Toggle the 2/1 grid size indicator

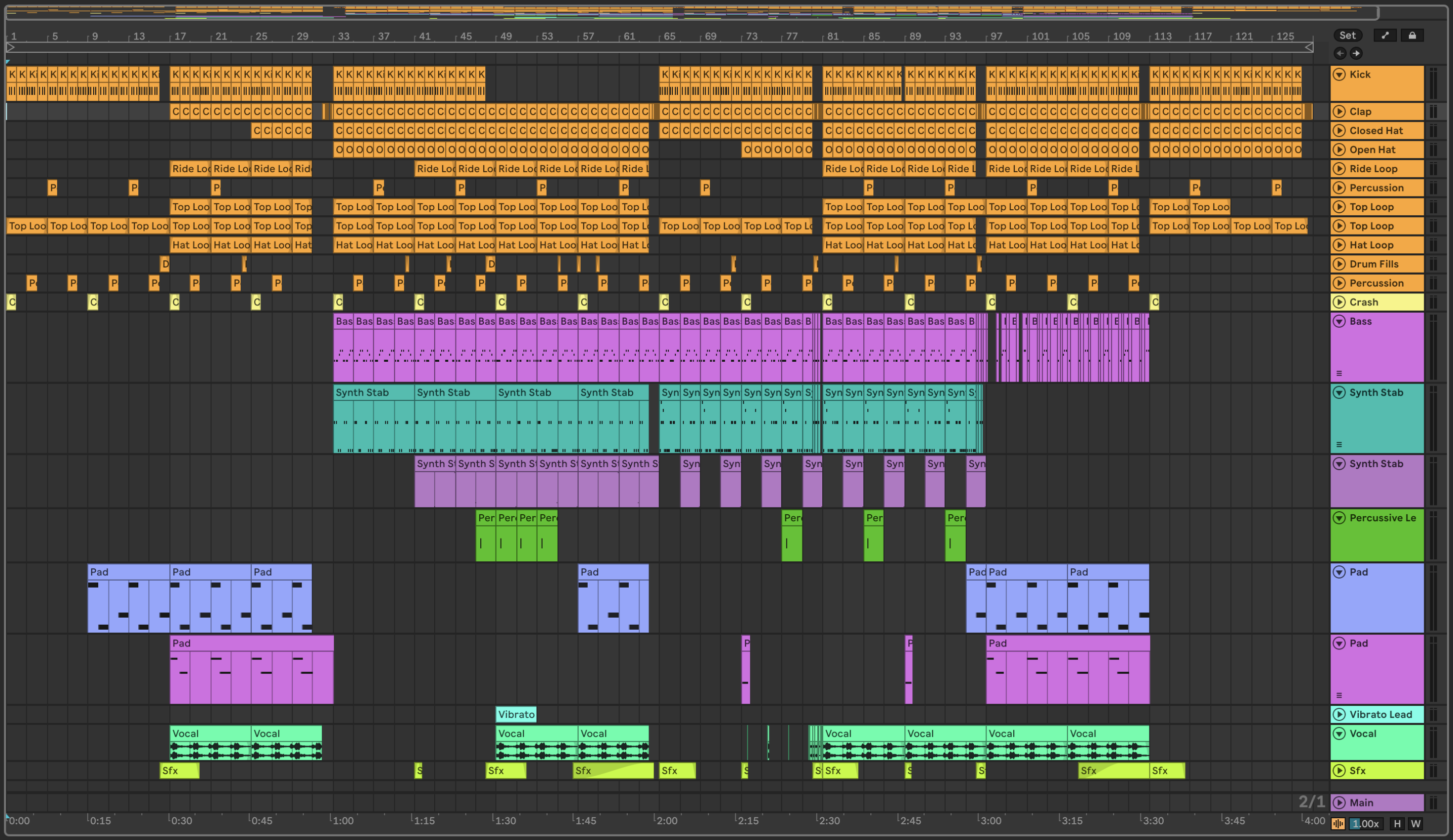(1311, 801)
